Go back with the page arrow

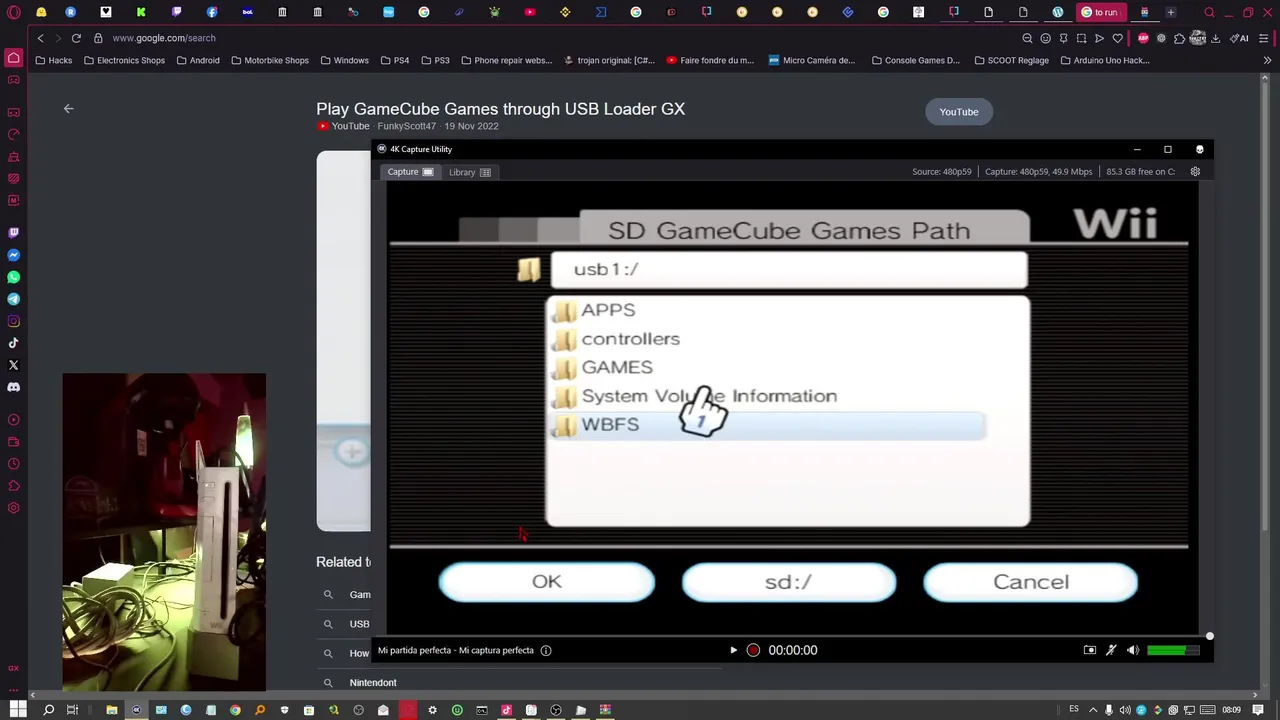point(68,108)
